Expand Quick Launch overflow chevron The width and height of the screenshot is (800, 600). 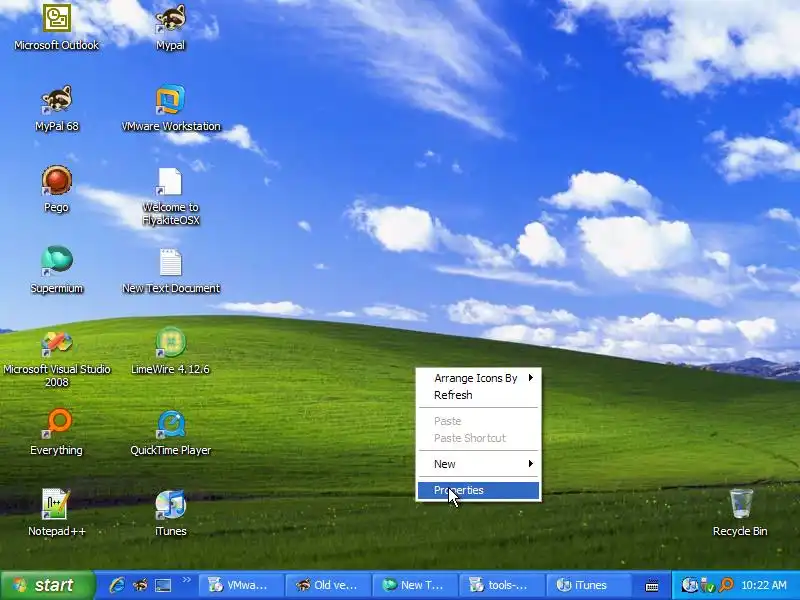[186, 579]
